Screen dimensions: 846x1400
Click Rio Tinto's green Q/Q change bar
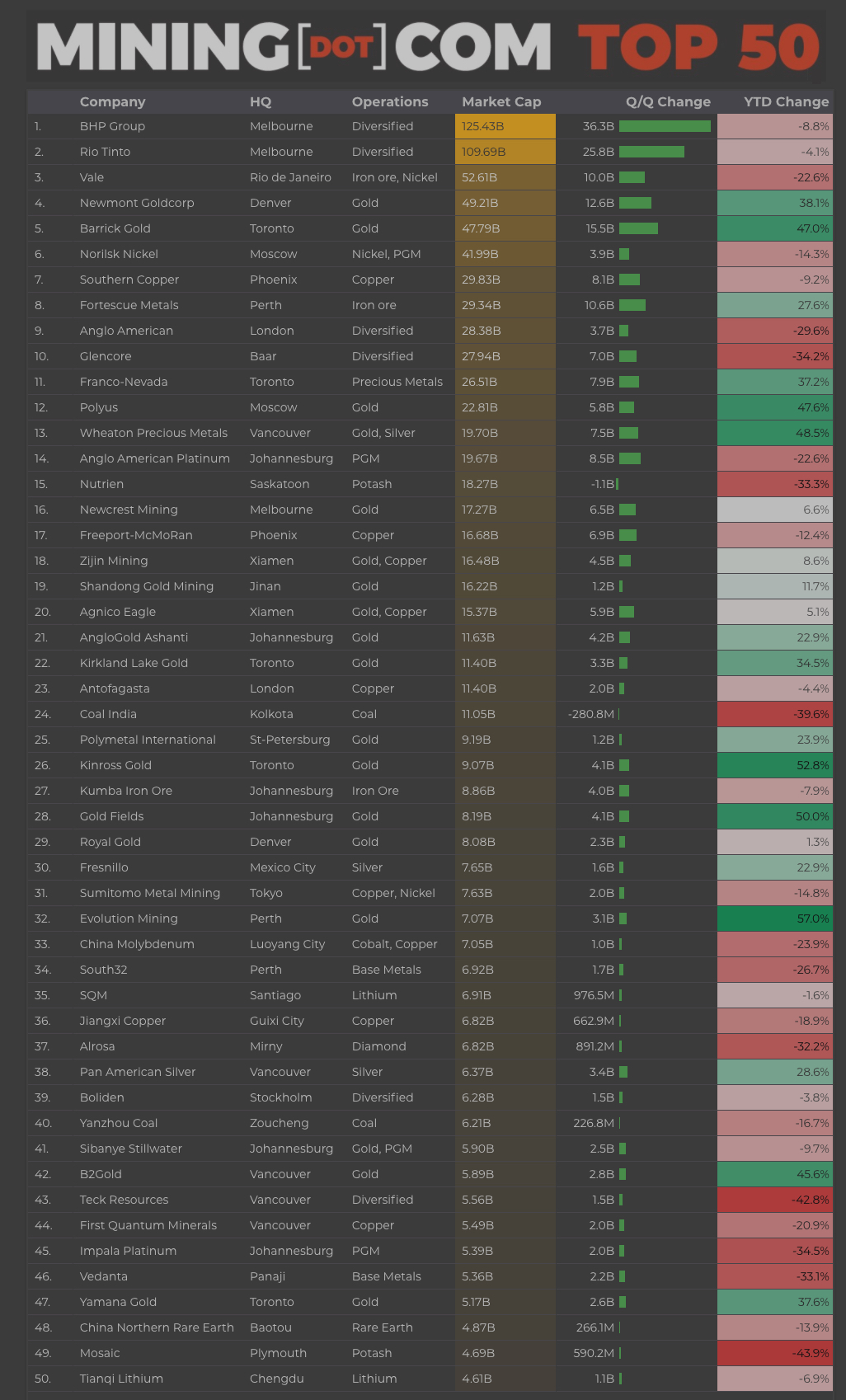tap(651, 152)
